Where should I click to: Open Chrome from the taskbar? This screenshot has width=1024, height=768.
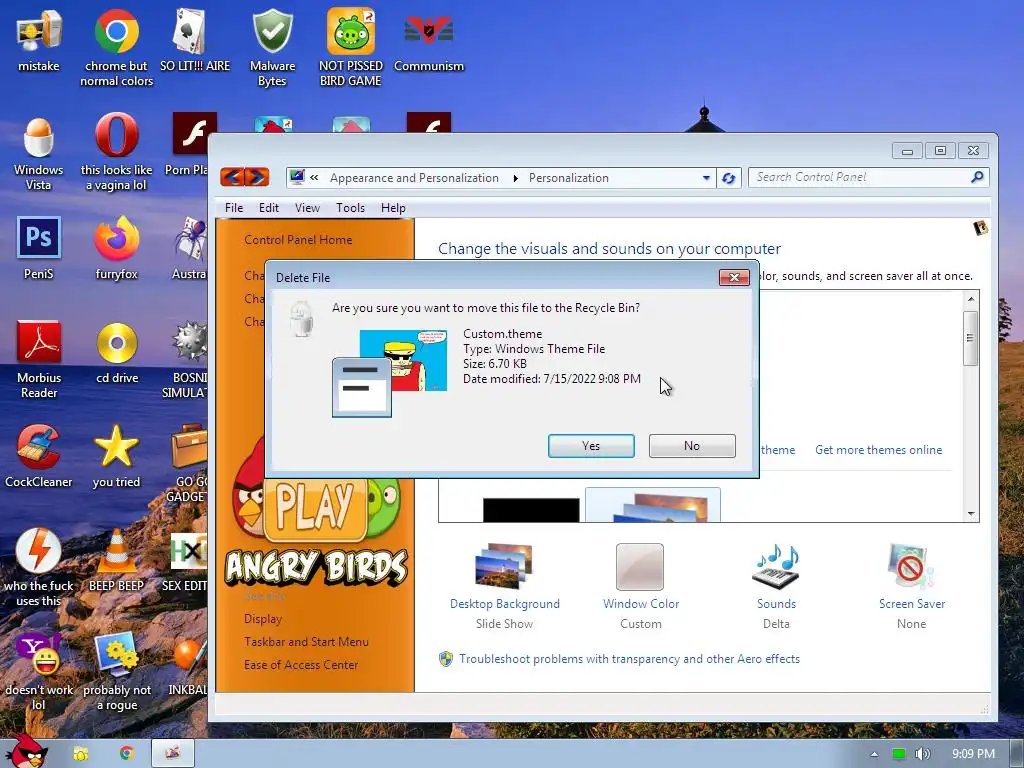(127, 753)
